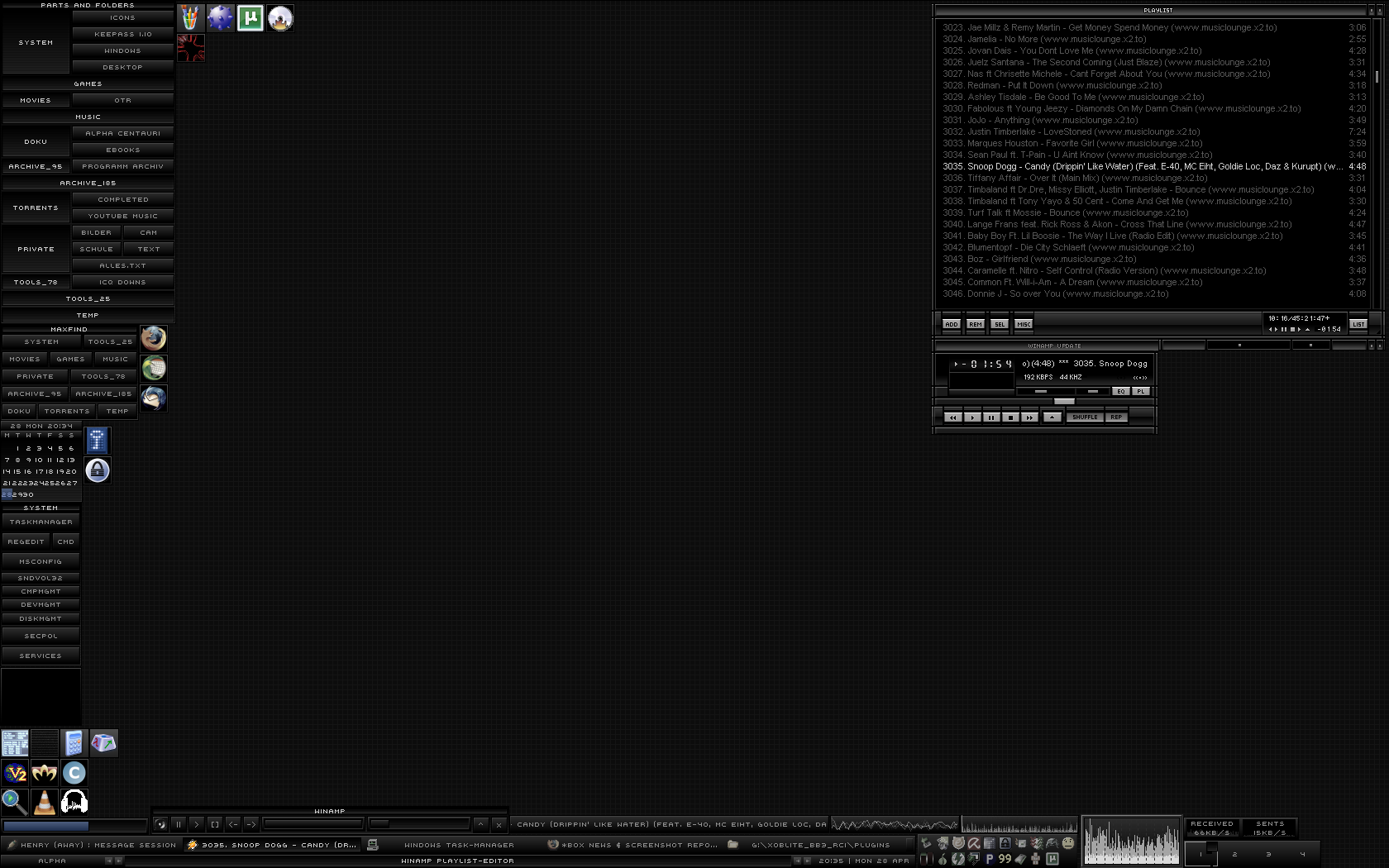The height and width of the screenshot is (868, 1389).
Task: Open the KeePass padlock icon
Action: point(98,470)
